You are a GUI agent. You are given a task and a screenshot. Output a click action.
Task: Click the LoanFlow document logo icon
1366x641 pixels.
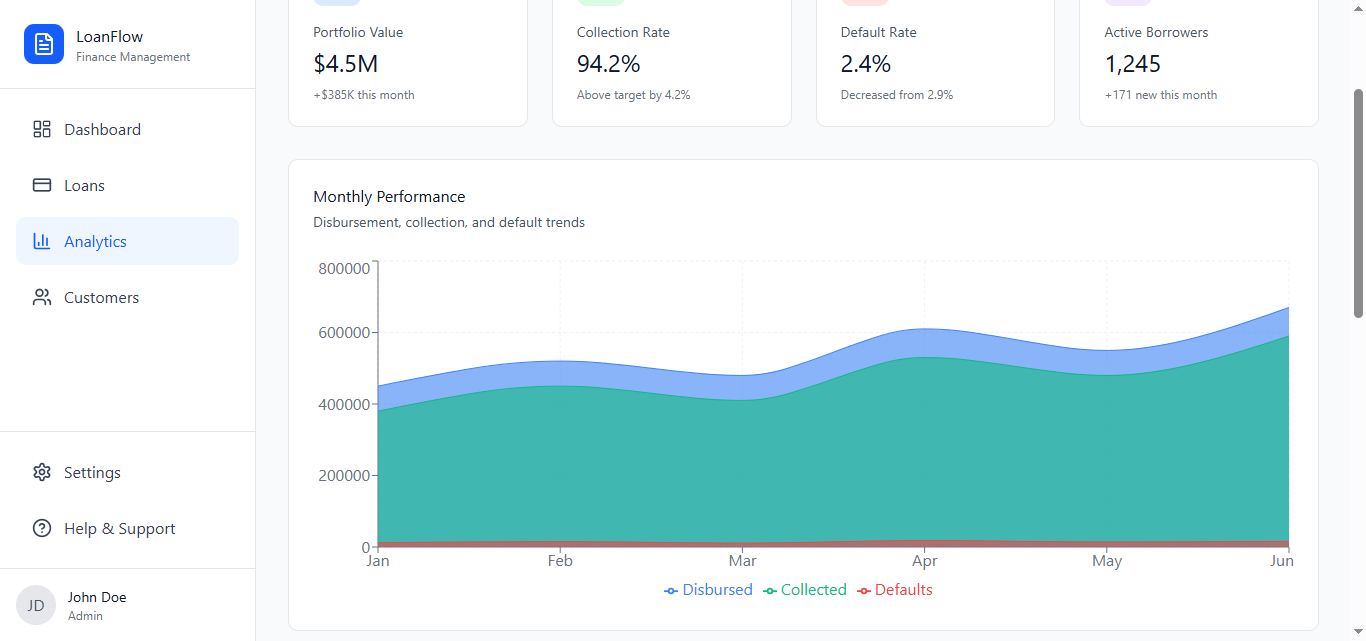(x=44, y=44)
